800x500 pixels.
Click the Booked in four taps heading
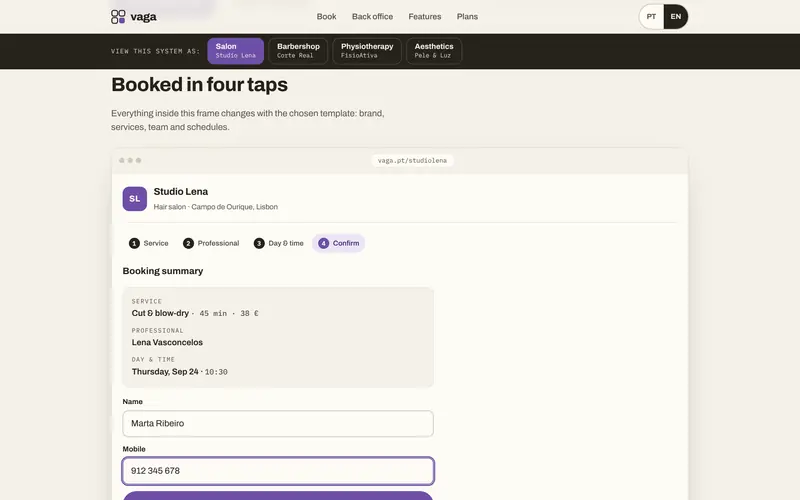199,85
